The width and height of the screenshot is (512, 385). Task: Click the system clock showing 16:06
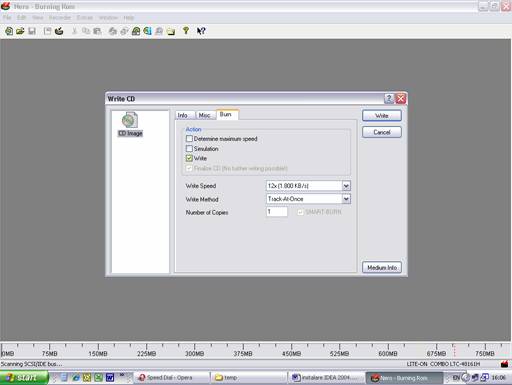point(499,378)
